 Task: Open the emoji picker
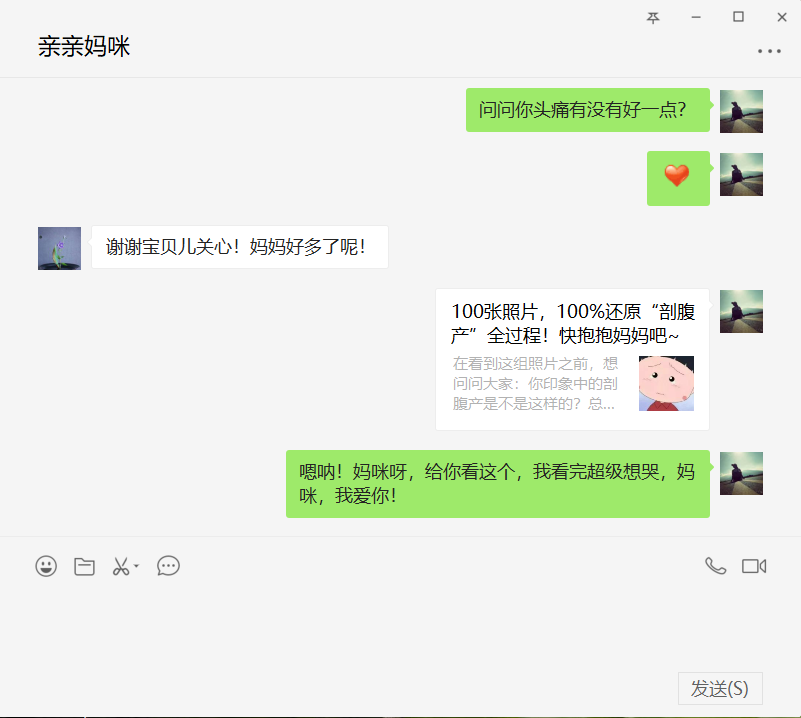tap(46, 566)
